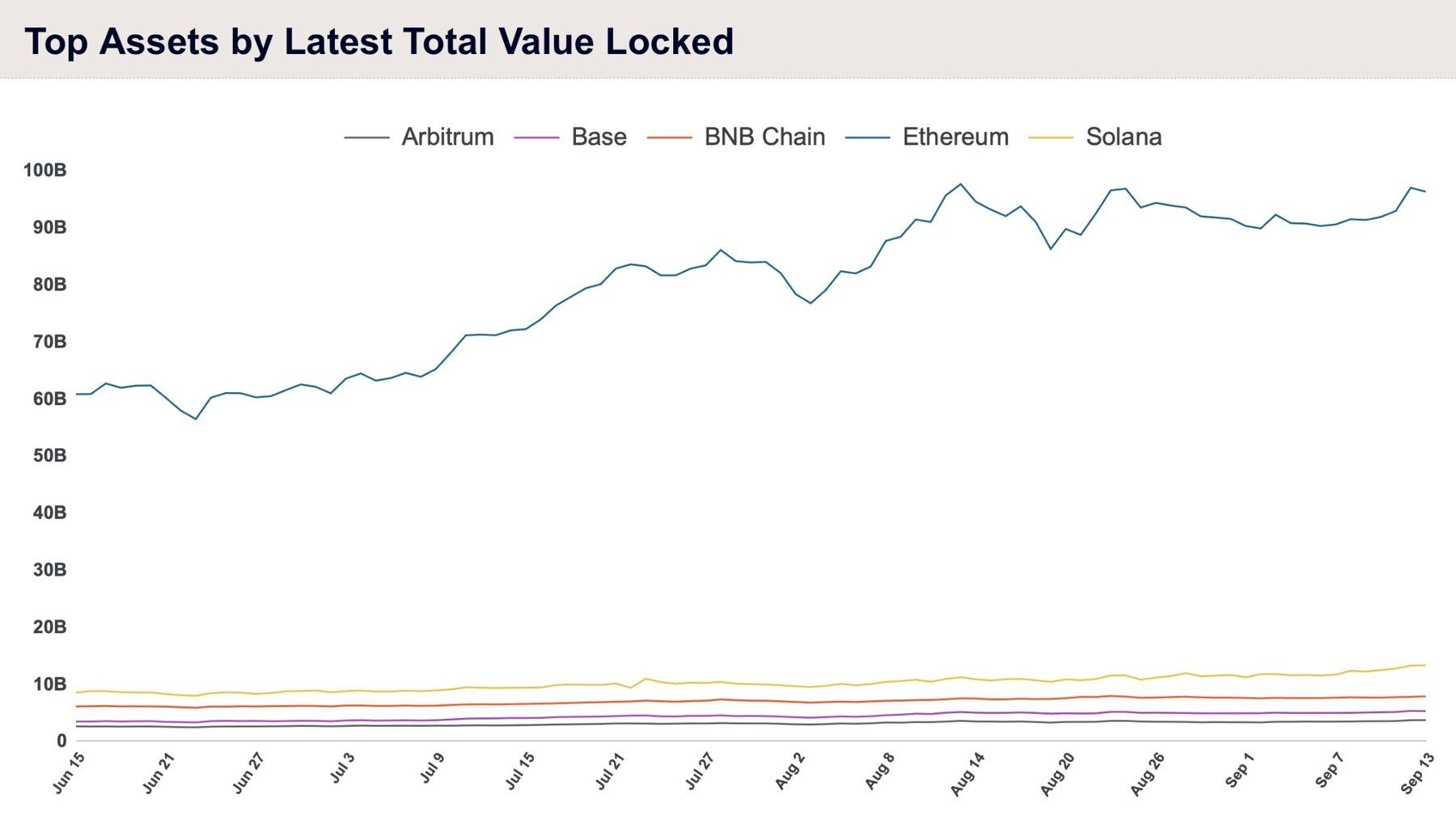Click the purple Base legend line swatch
1456x820 pixels.
point(536,137)
